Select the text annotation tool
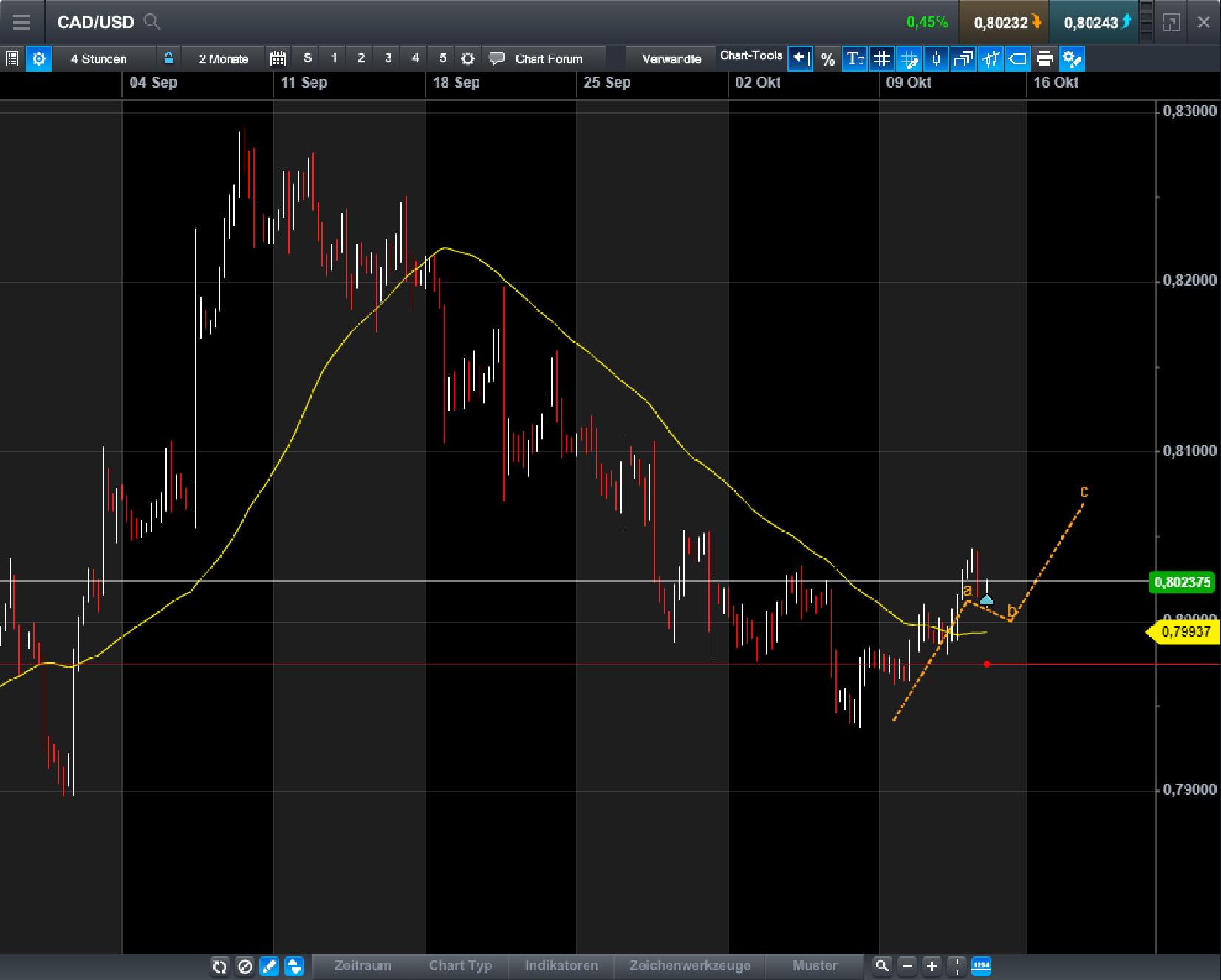The image size is (1221, 980). 855,58
